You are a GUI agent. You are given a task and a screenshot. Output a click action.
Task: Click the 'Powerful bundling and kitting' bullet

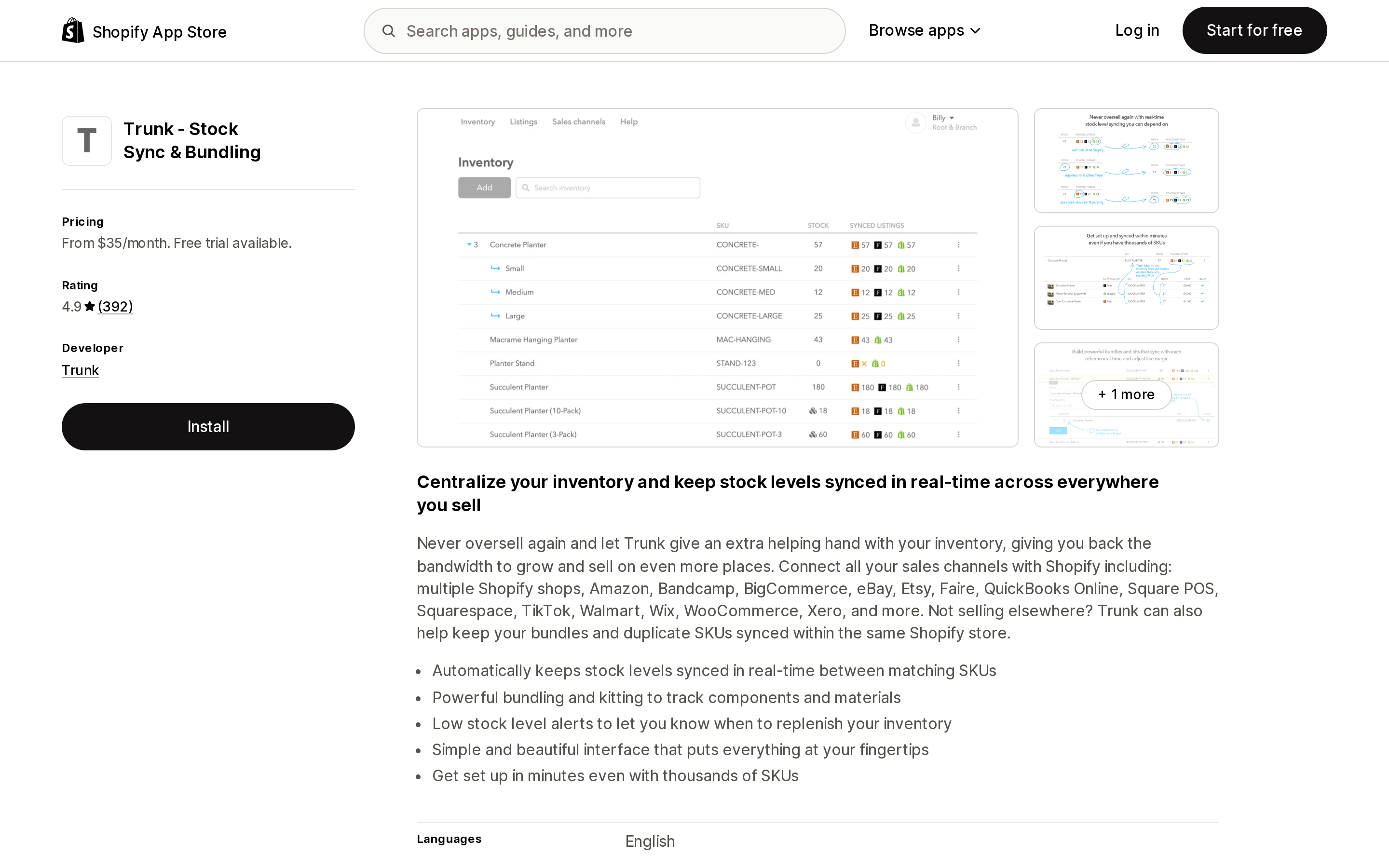point(667,697)
